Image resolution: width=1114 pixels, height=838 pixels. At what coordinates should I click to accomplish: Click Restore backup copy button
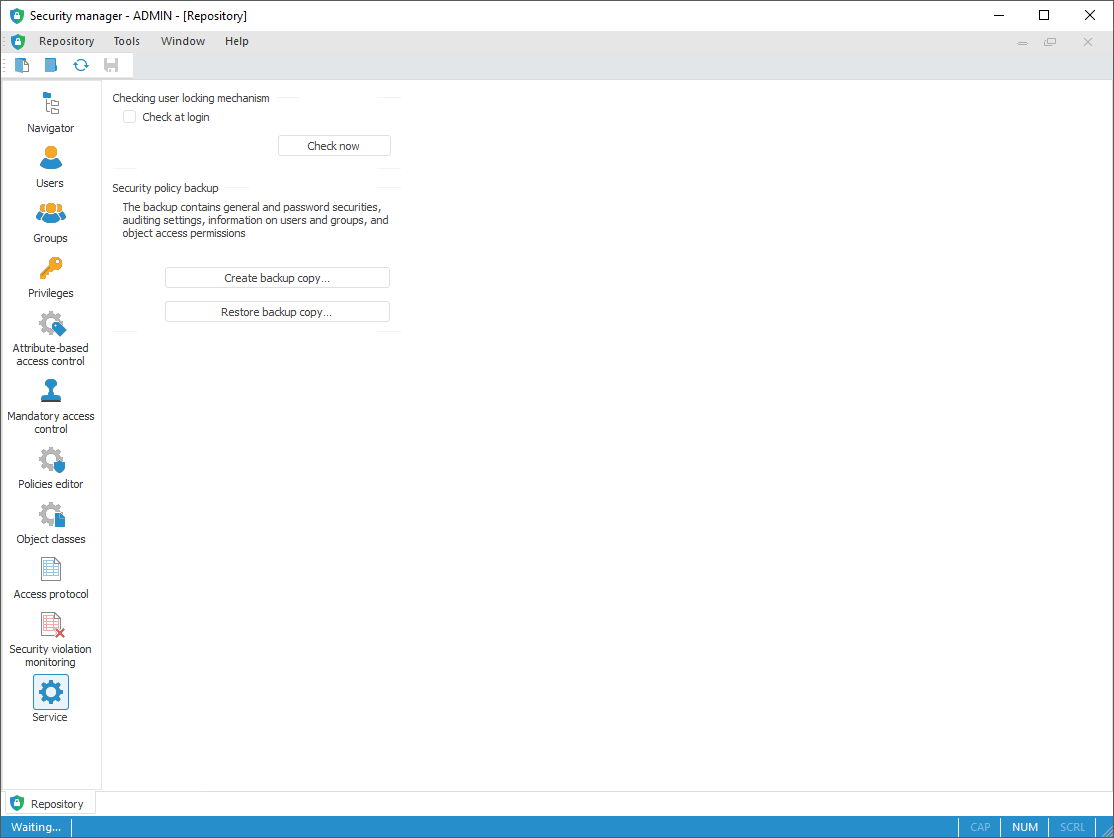coord(277,312)
